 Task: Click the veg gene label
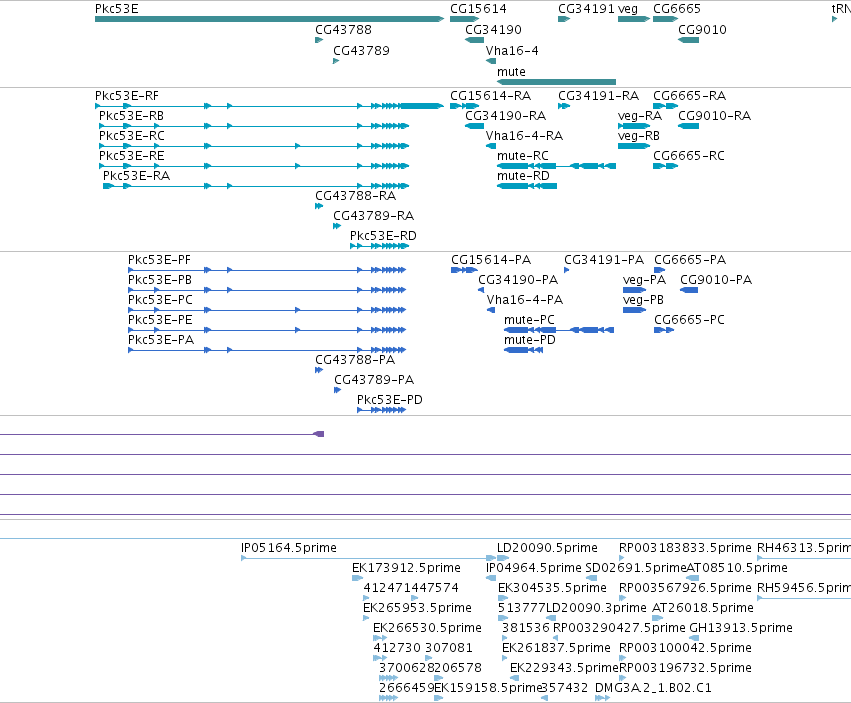point(628,9)
